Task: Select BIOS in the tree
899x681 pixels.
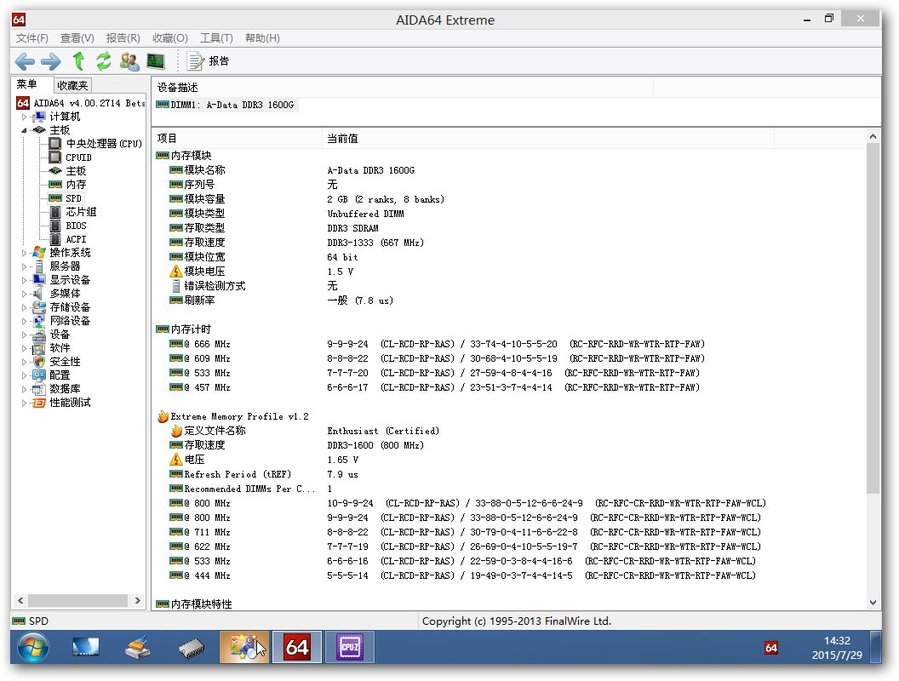Action: pos(68,226)
